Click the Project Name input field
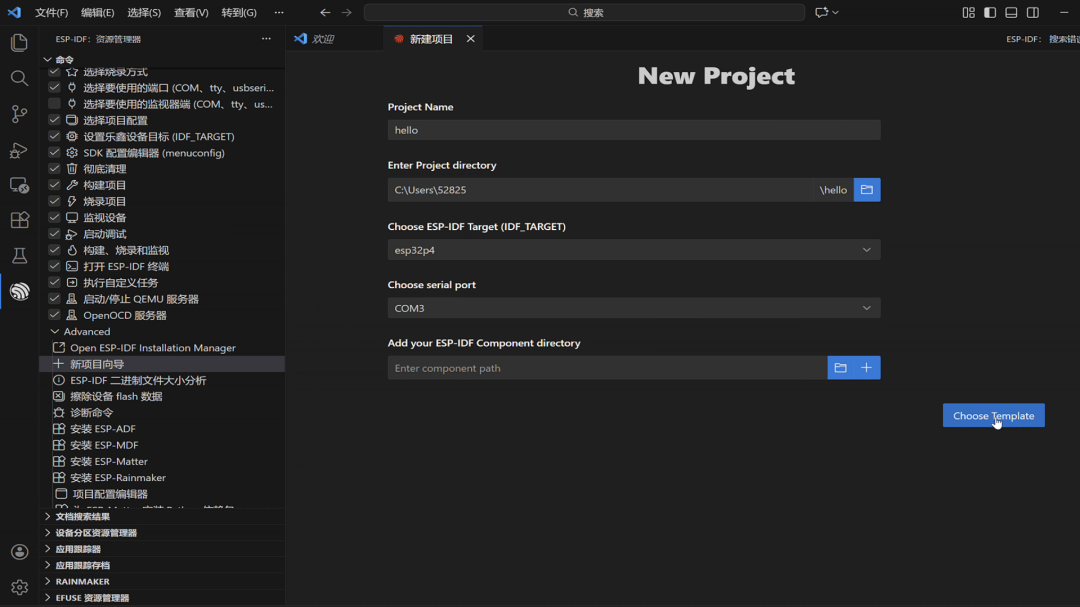 click(x=634, y=130)
